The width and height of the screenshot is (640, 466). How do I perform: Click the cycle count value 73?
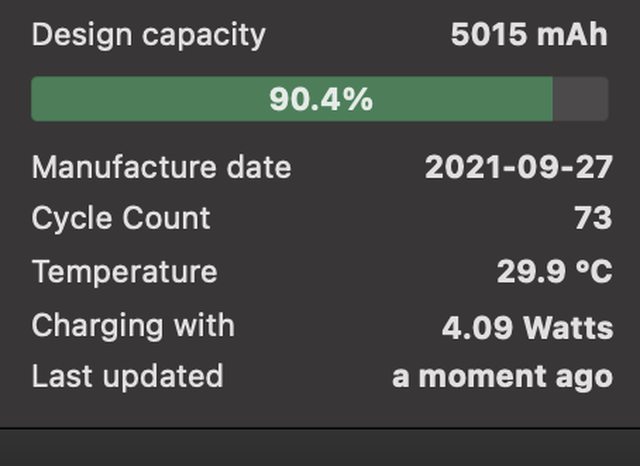(593, 219)
